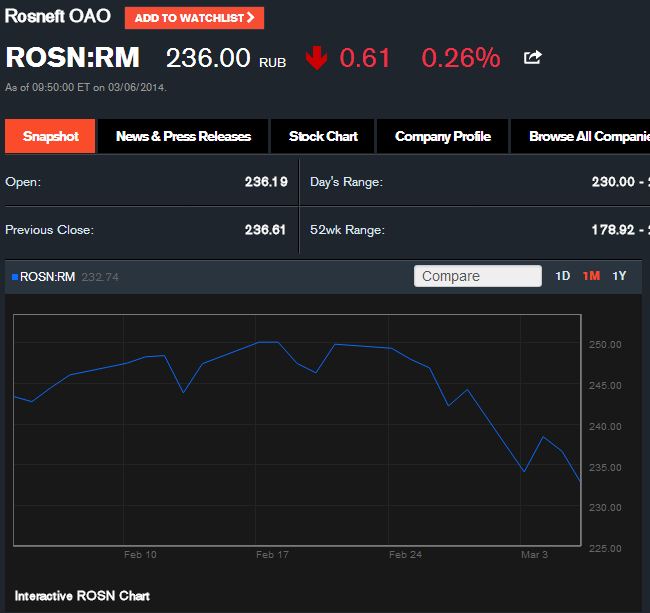Screen dimensions: 650x613
Task: Click the red down arrow price indicator
Action: 317,58
